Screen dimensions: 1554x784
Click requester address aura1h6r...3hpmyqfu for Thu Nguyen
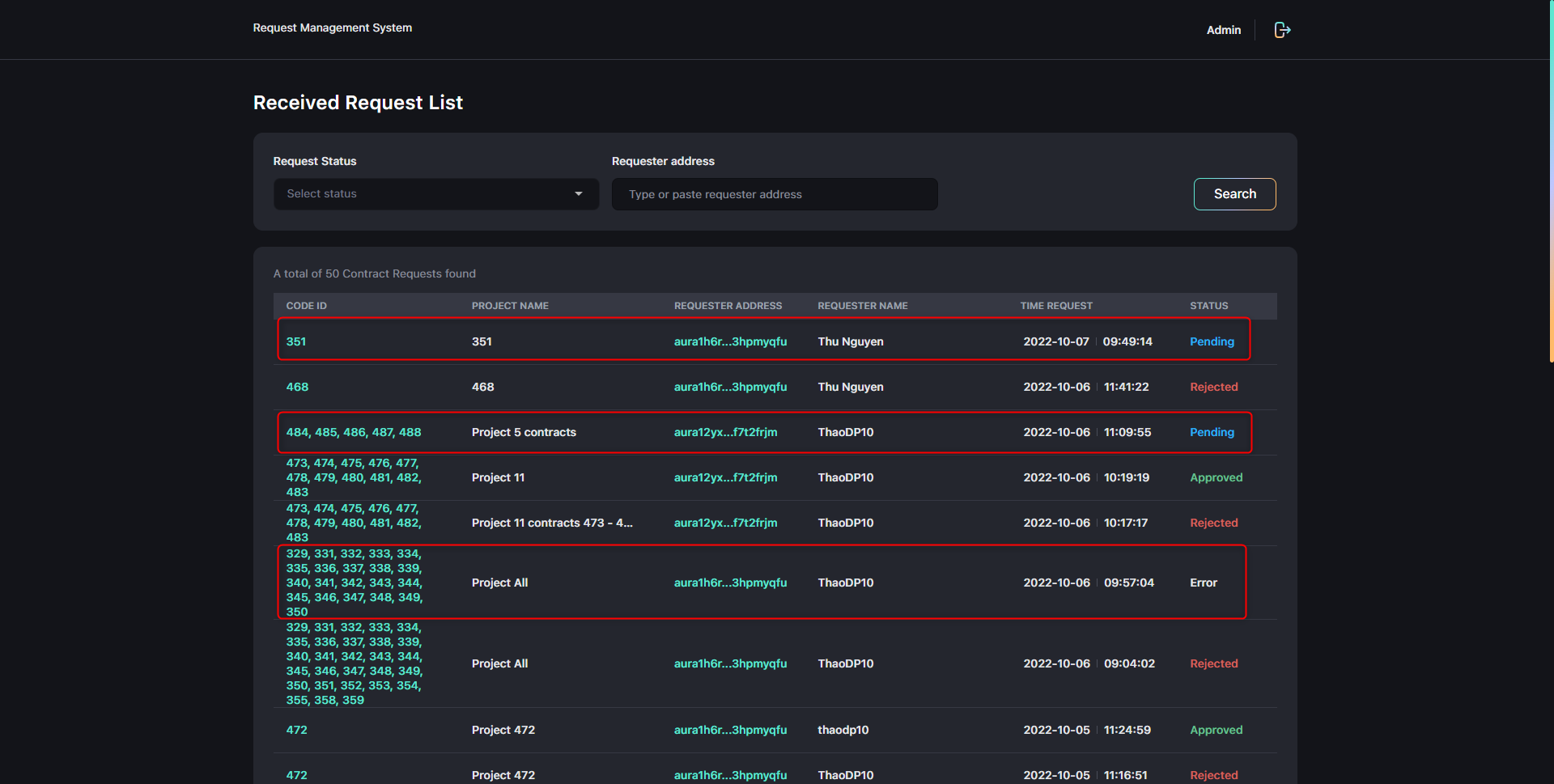pyautogui.click(x=730, y=341)
